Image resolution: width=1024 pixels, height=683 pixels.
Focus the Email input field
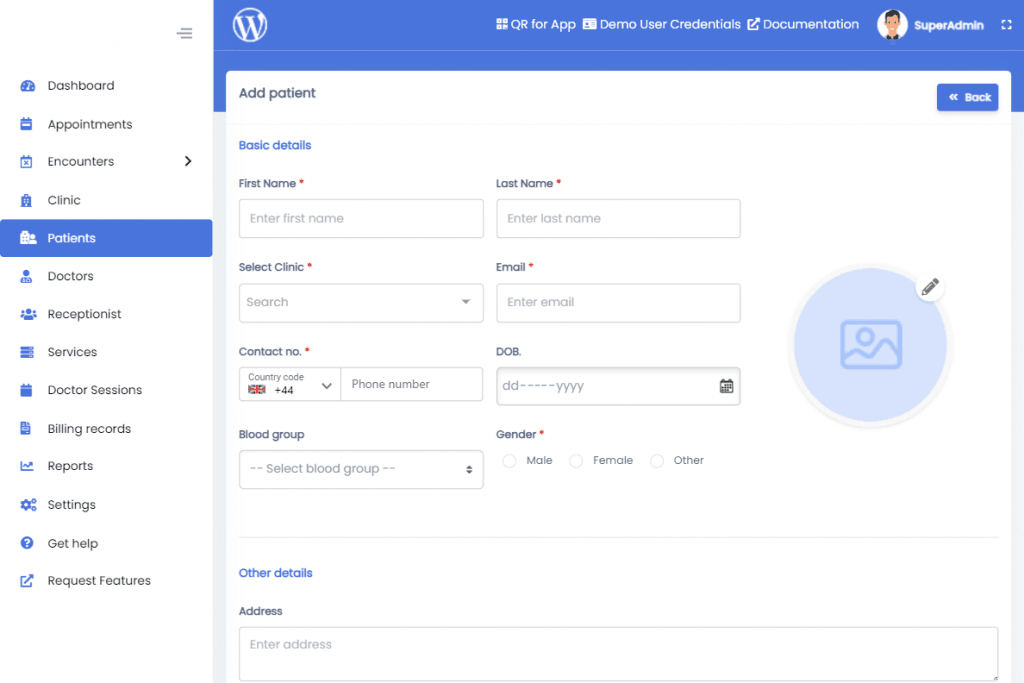click(618, 302)
